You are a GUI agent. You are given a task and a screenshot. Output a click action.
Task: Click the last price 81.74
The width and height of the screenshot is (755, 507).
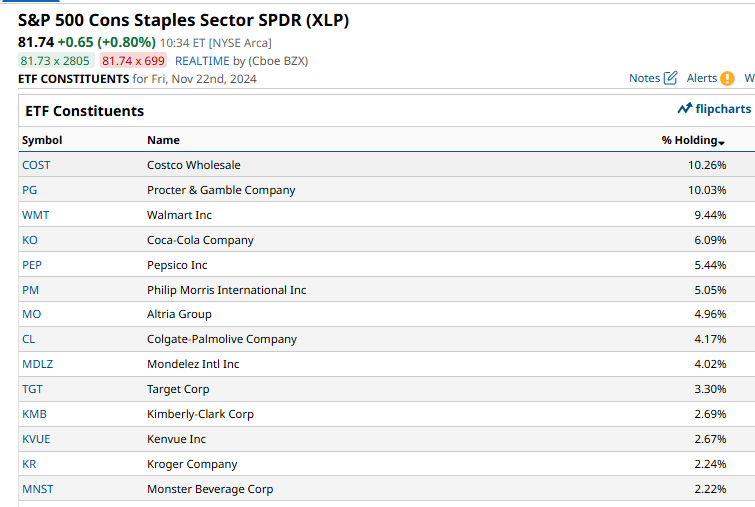coord(36,42)
